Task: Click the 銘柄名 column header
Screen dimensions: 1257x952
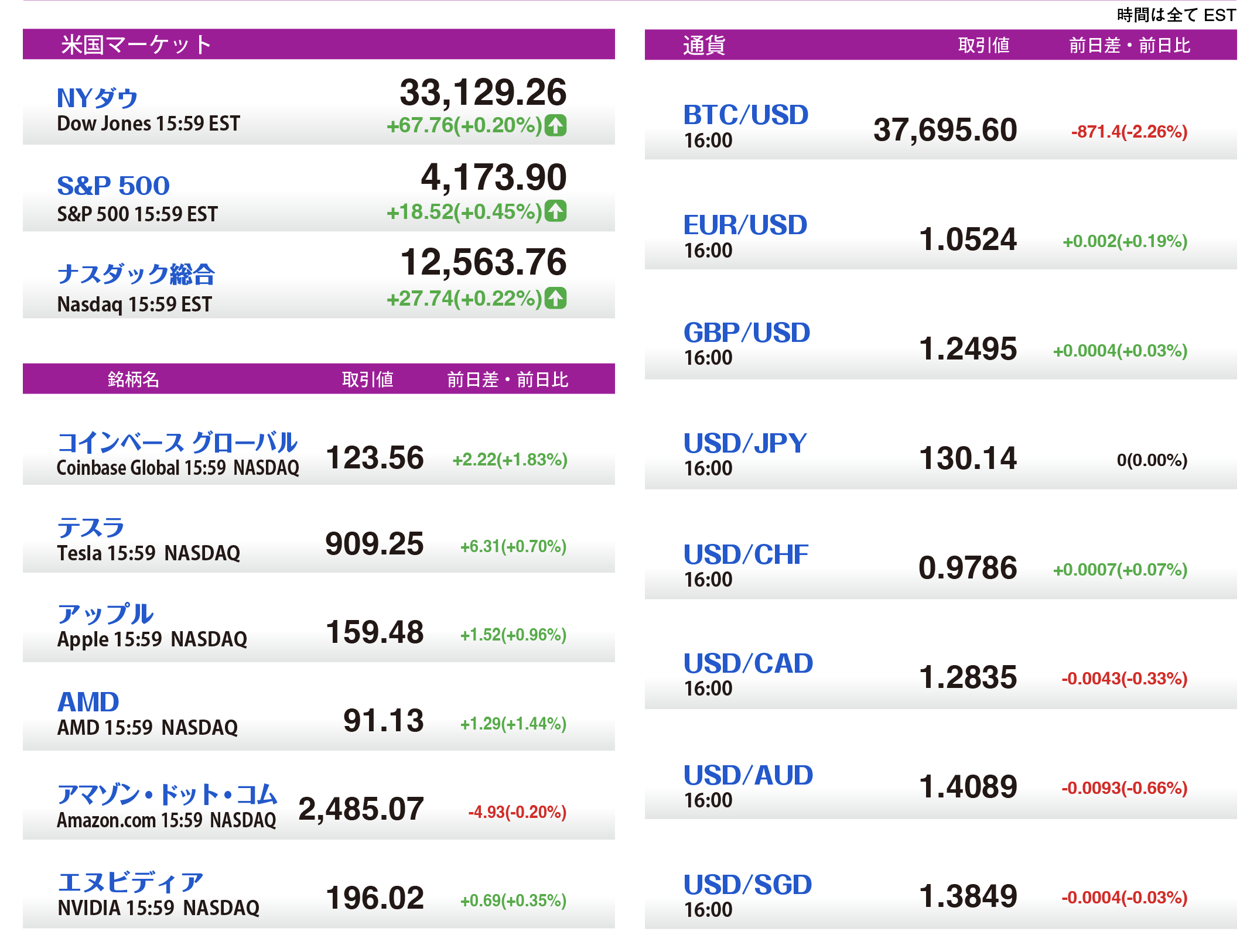Action: pos(134,379)
